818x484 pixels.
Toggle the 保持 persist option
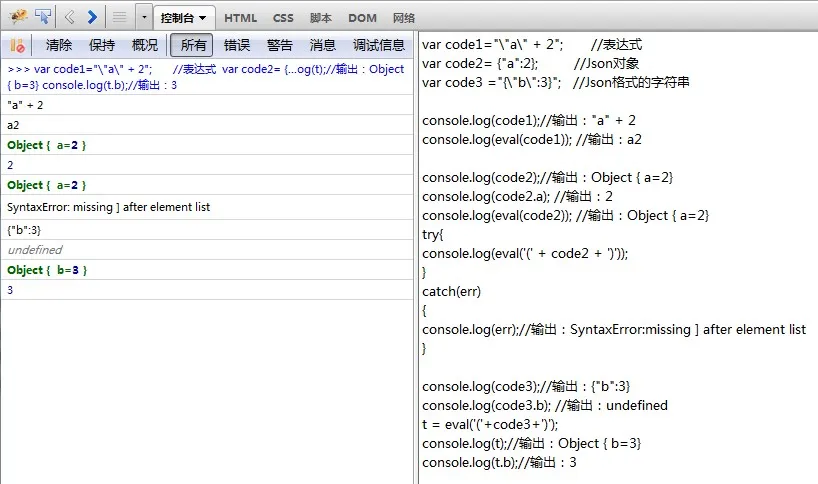(x=102, y=45)
